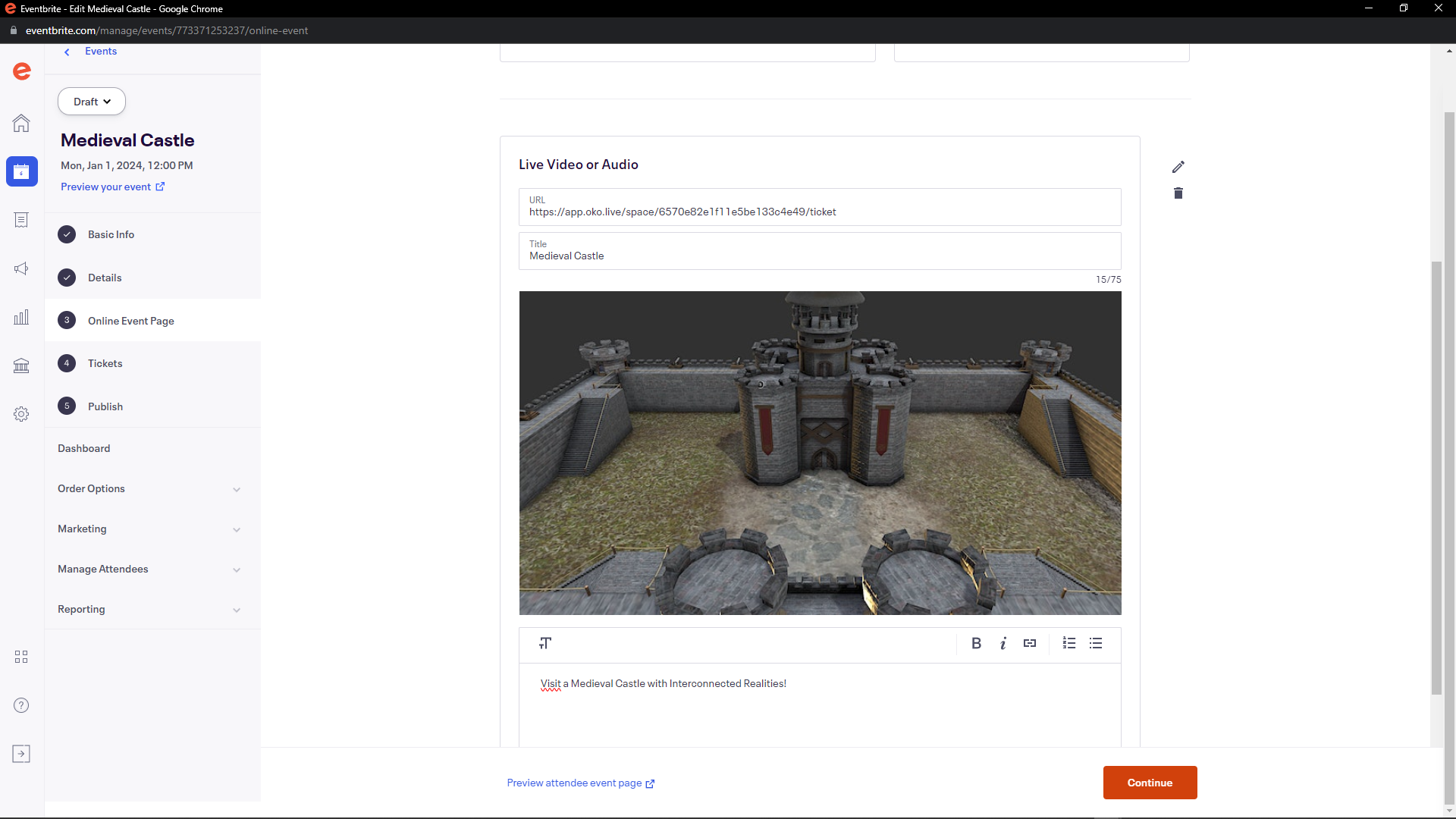This screenshot has height=819, width=1456.
Task: Go to the Tickets step
Action: pos(105,363)
